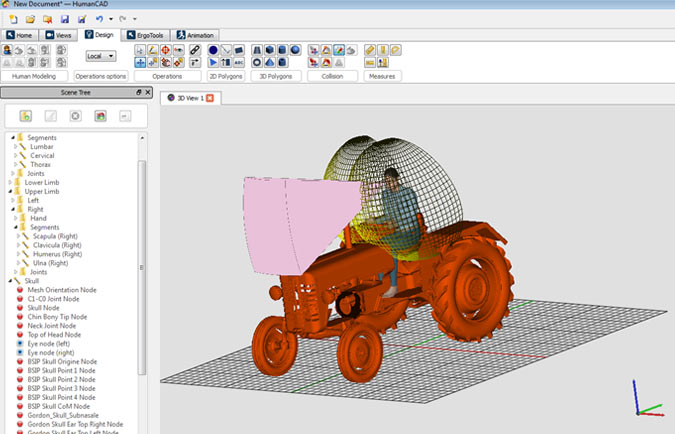Close the 3D View 1 tab
Screen dimensions: 675x434
210,98
